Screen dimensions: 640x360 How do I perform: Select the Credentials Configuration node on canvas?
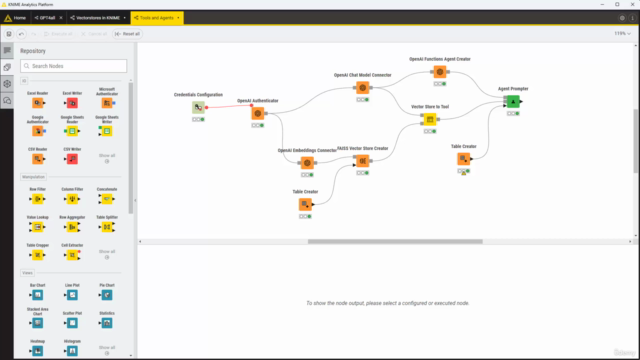click(198, 107)
